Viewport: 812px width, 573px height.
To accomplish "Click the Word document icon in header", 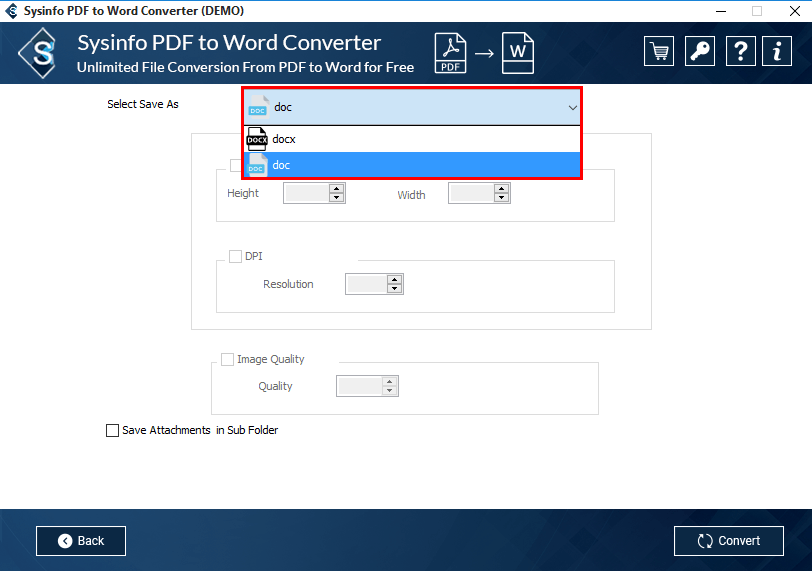I will coord(517,52).
